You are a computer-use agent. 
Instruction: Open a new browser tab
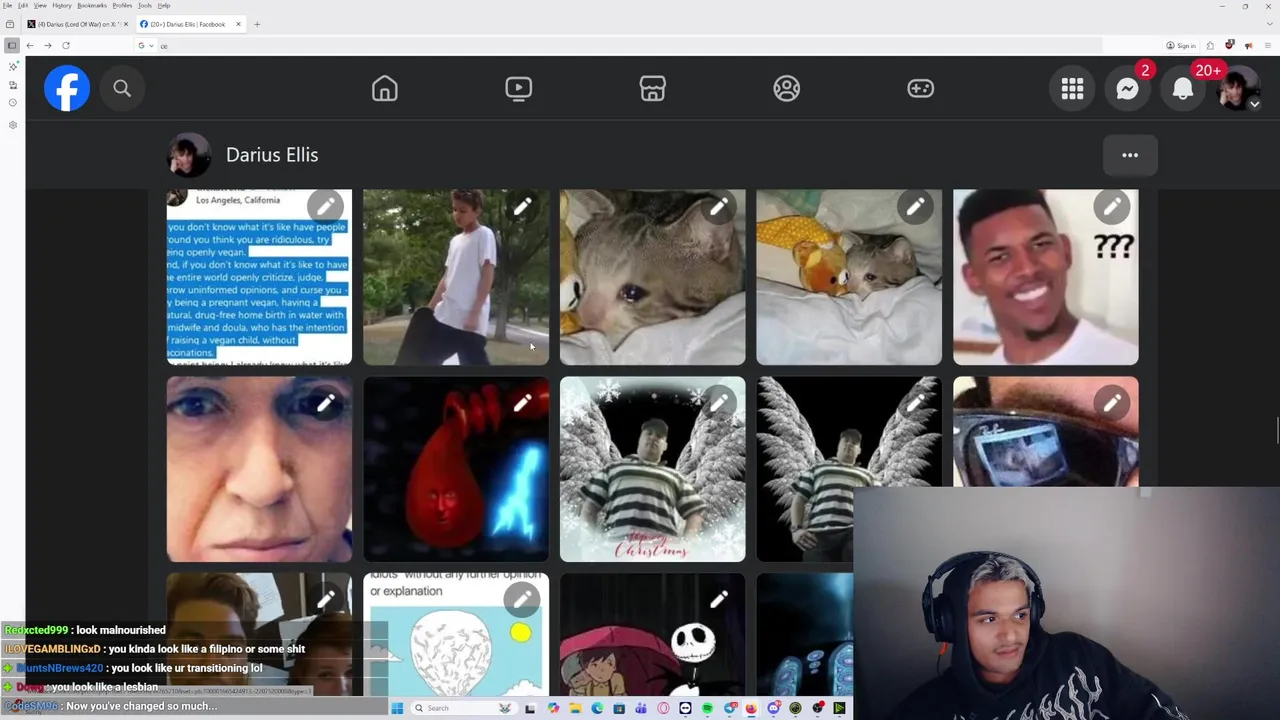pyautogui.click(x=257, y=24)
